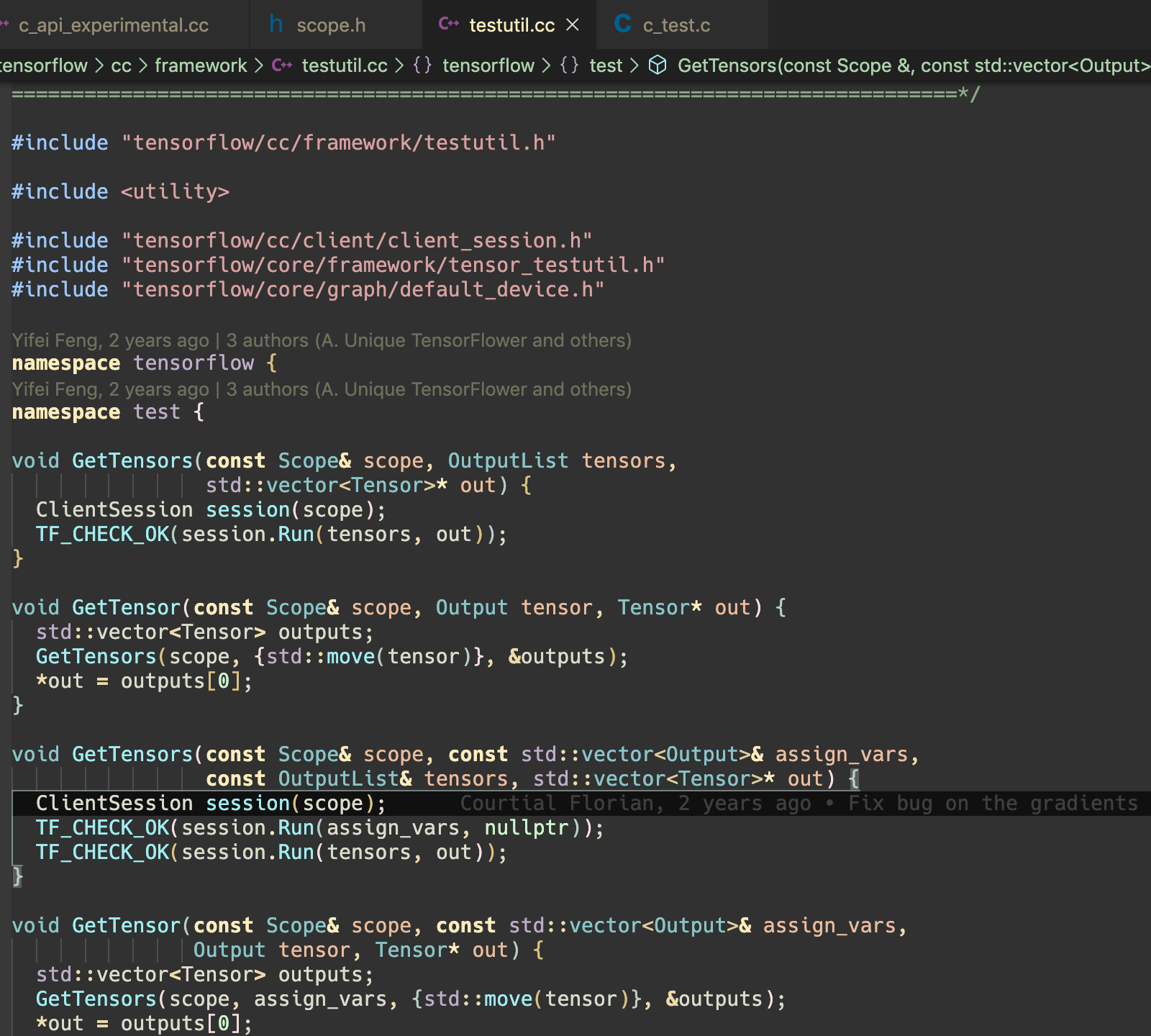The height and width of the screenshot is (1036, 1151).
Task: Click inline blame 'Courtial Florian, 2 years ago'
Action: [635, 803]
